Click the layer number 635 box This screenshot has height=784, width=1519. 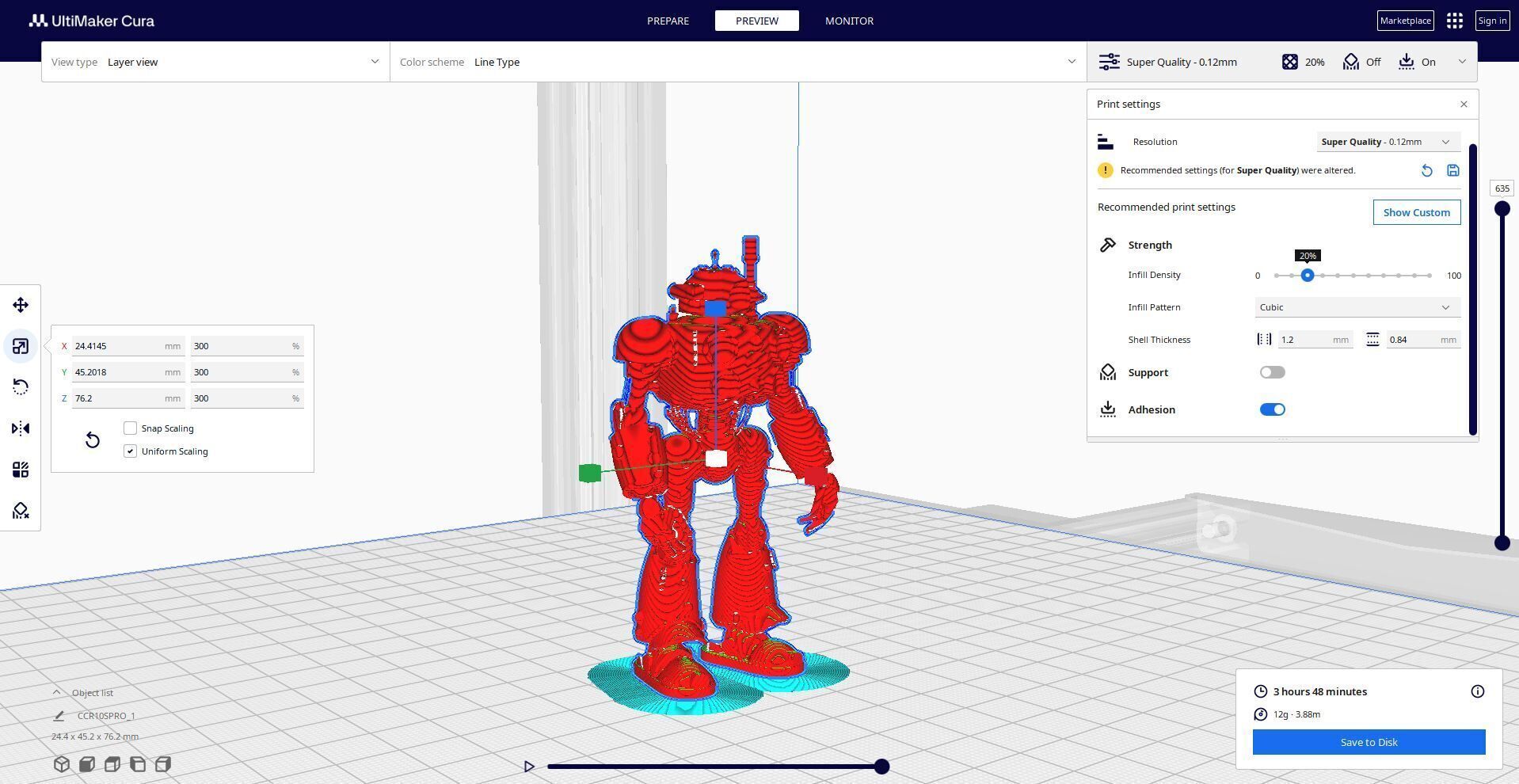point(1502,188)
